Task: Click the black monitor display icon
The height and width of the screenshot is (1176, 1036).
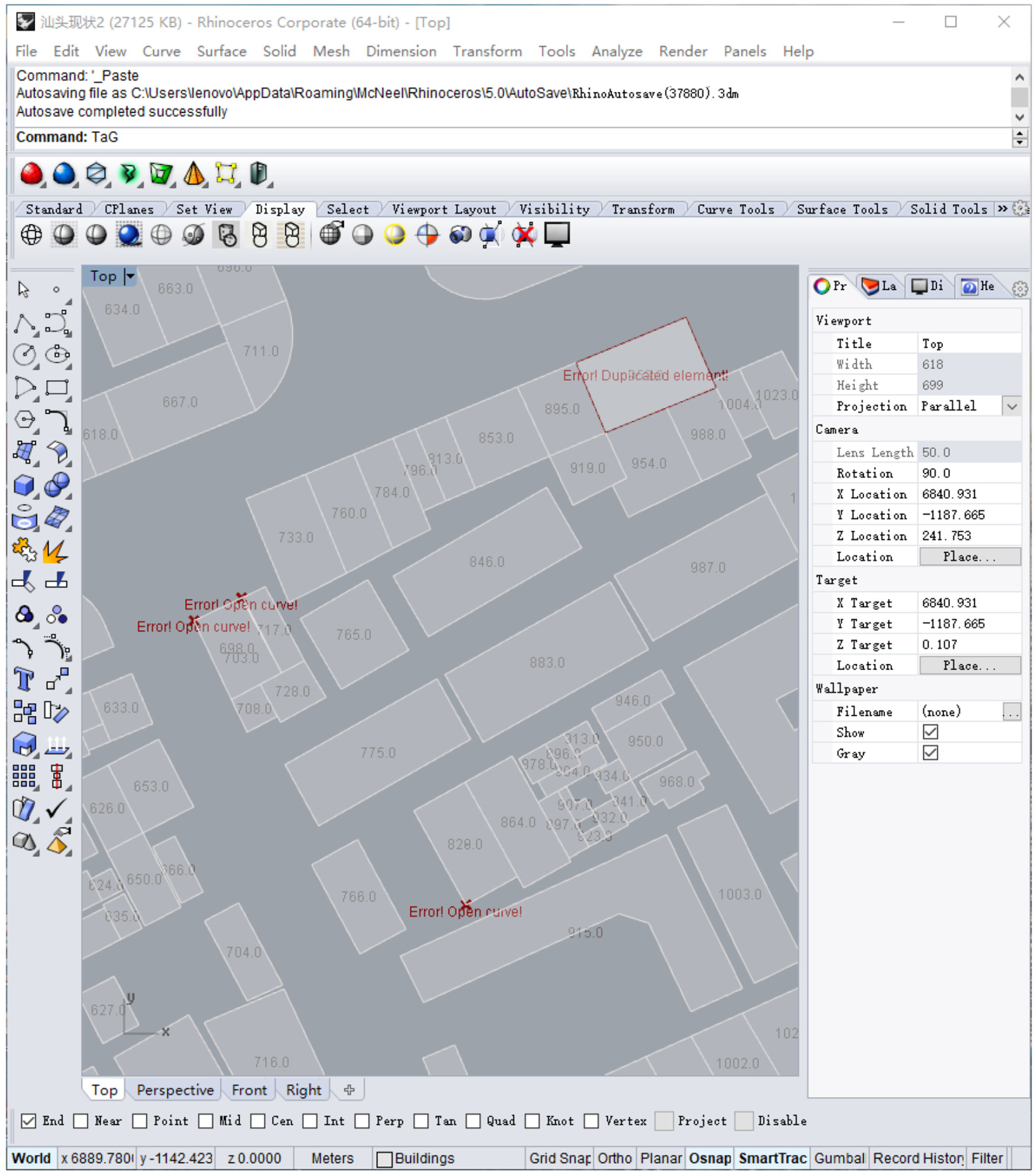Action: pos(556,235)
